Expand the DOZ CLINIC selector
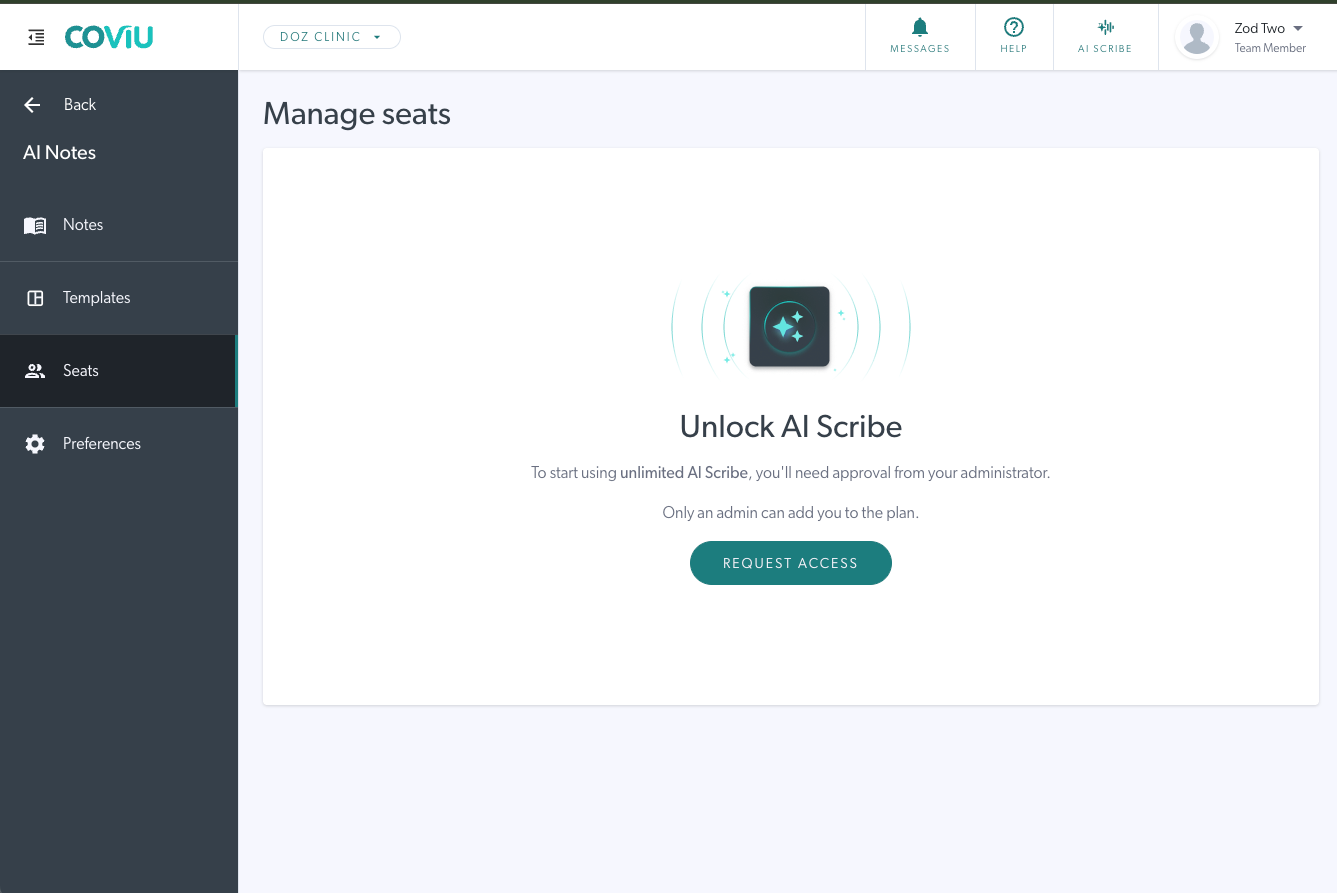1337x893 pixels. click(x=331, y=37)
